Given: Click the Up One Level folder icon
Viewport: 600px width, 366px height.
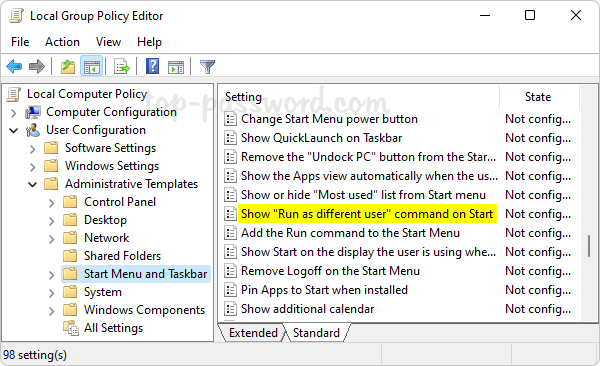Looking at the screenshot, I should [x=68, y=67].
